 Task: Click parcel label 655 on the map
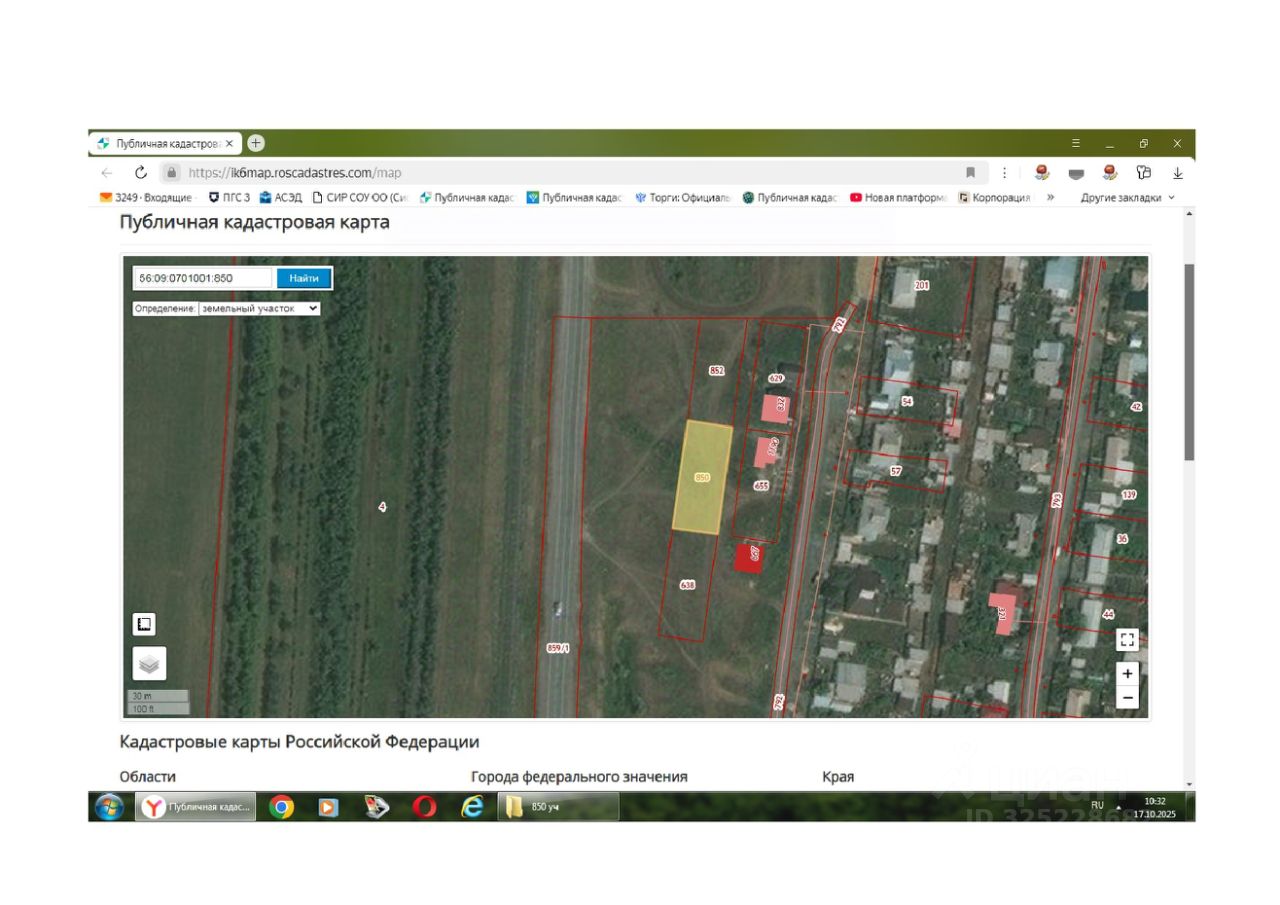click(x=761, y=486)
